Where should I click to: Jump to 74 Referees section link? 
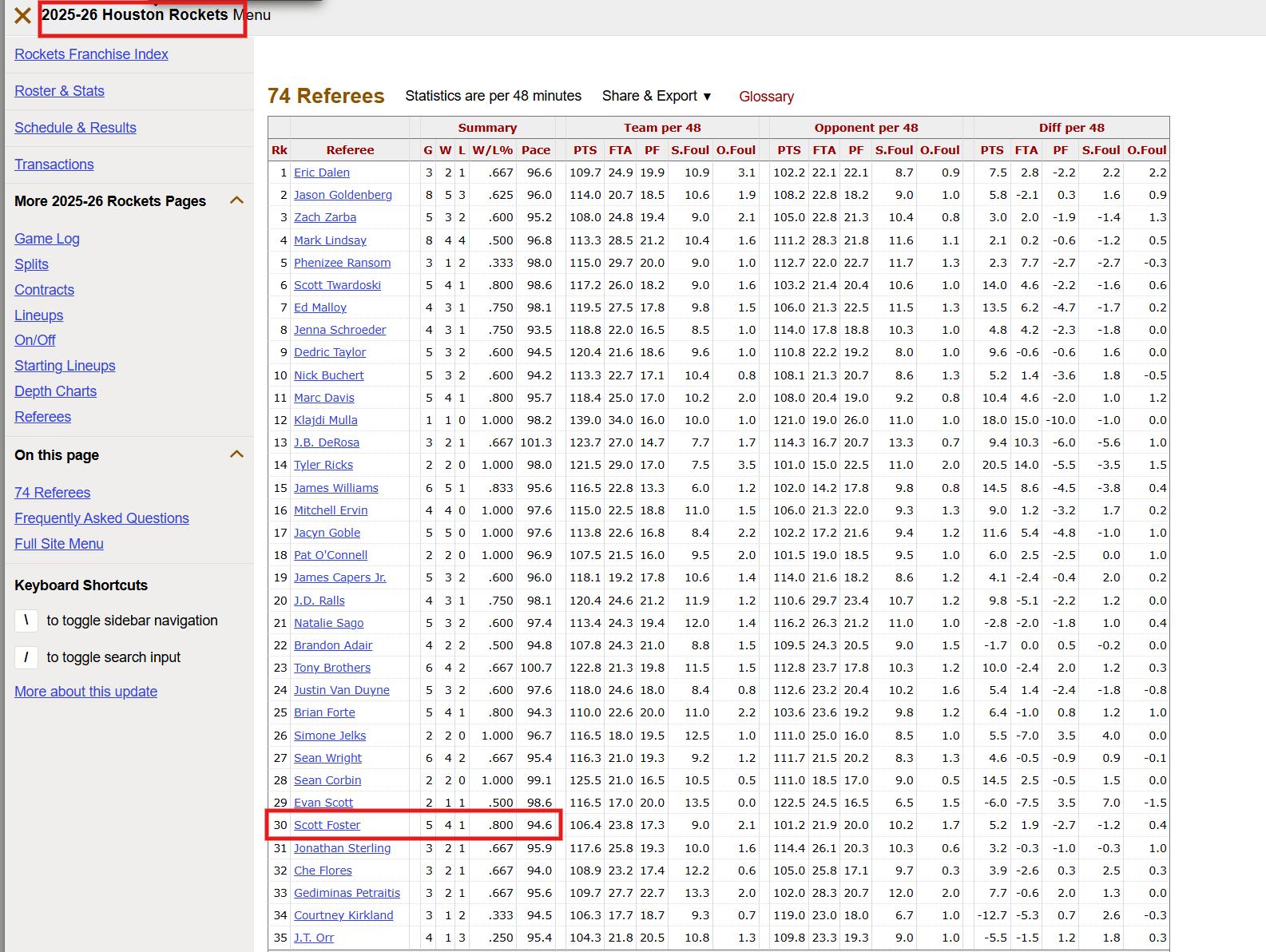pyautogui.click(x=52, y=493)
